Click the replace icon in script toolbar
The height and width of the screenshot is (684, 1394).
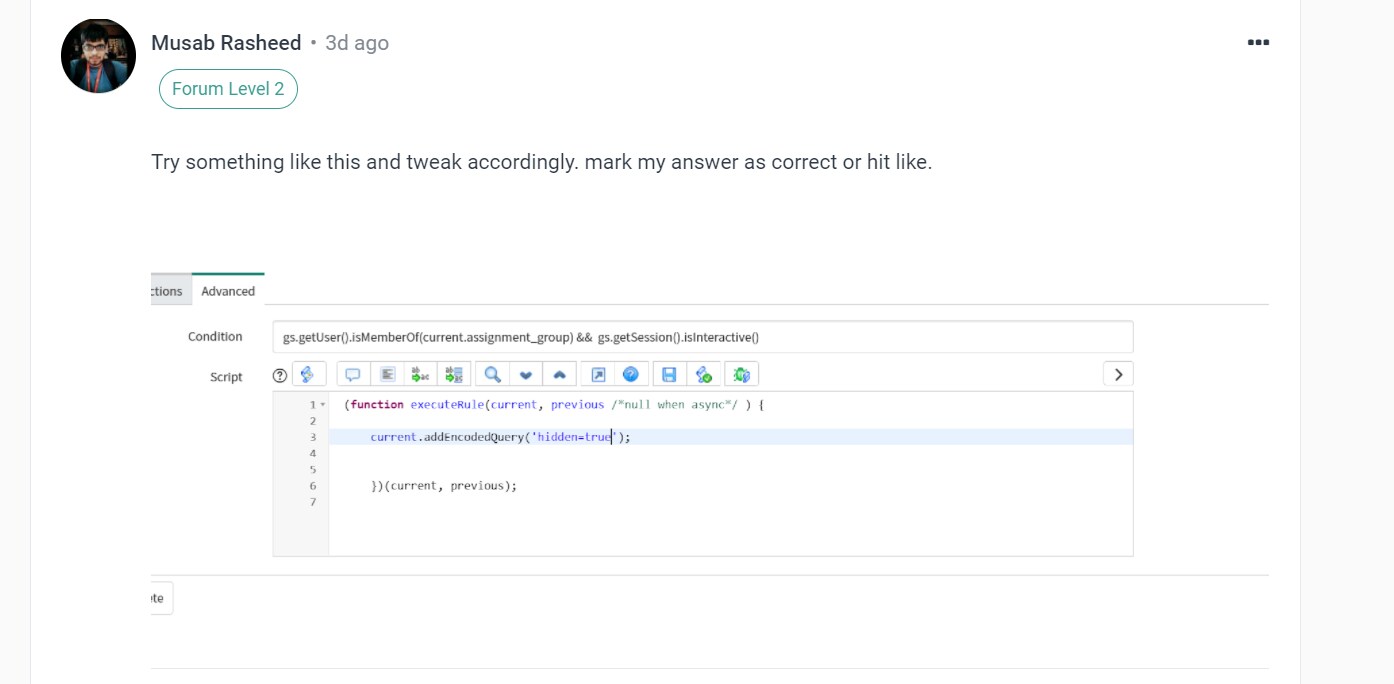coord(421,374)
